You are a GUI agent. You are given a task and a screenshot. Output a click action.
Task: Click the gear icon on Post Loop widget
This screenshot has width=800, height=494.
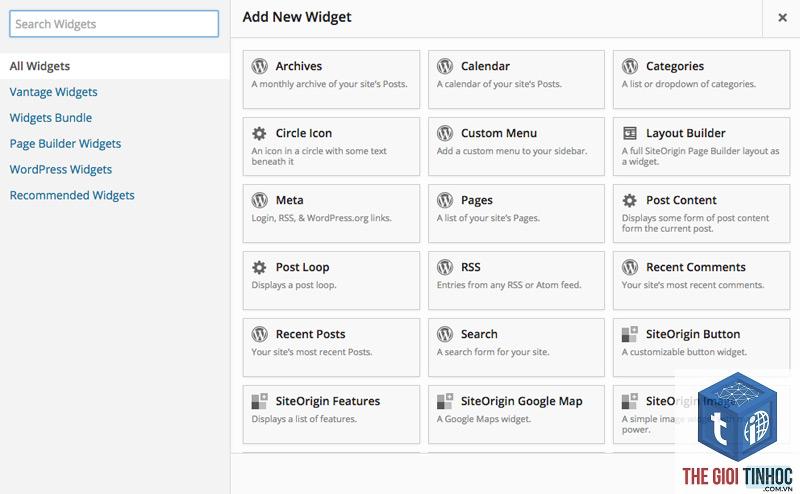tap(259, 267)
